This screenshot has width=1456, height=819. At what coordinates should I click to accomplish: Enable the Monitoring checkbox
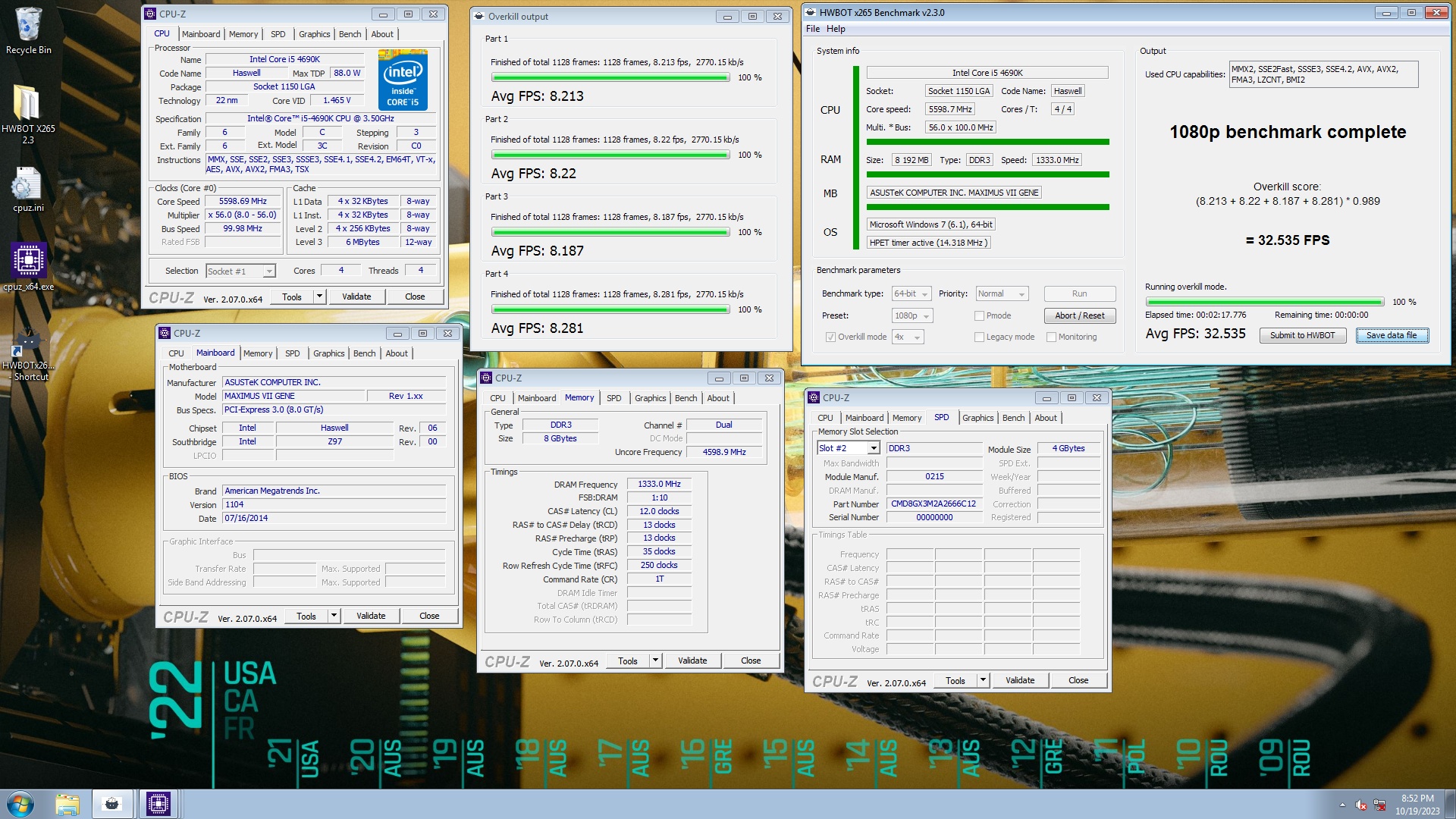1051,337
